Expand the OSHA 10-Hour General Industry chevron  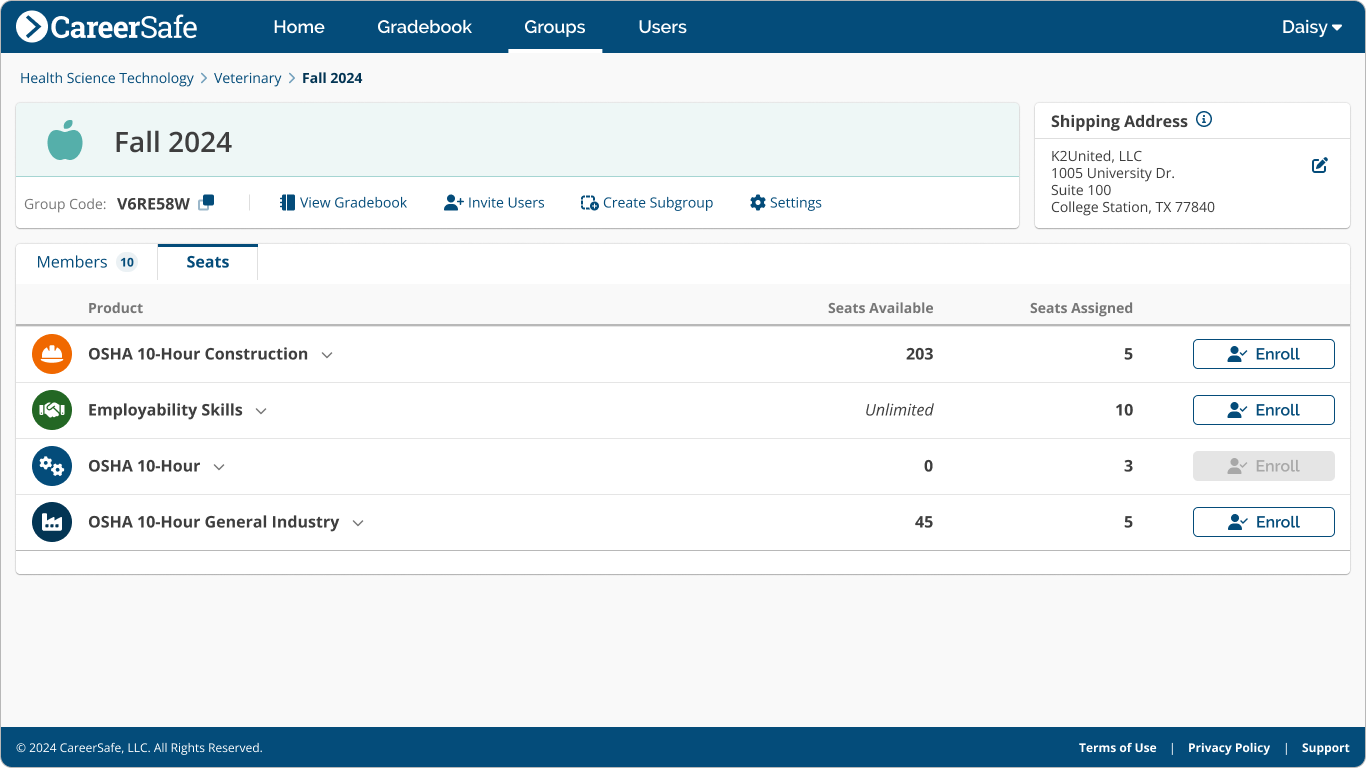(x=358, y=523)
